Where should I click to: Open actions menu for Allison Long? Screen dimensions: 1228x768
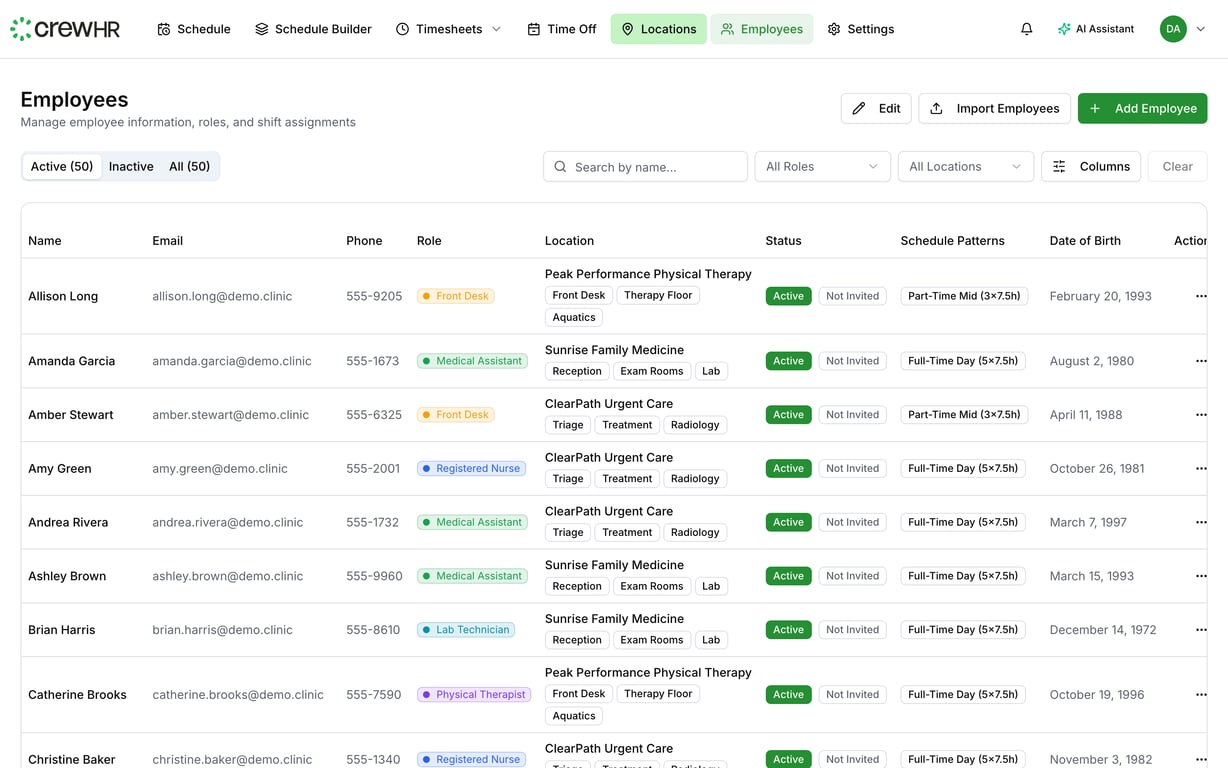point(1201,296)
